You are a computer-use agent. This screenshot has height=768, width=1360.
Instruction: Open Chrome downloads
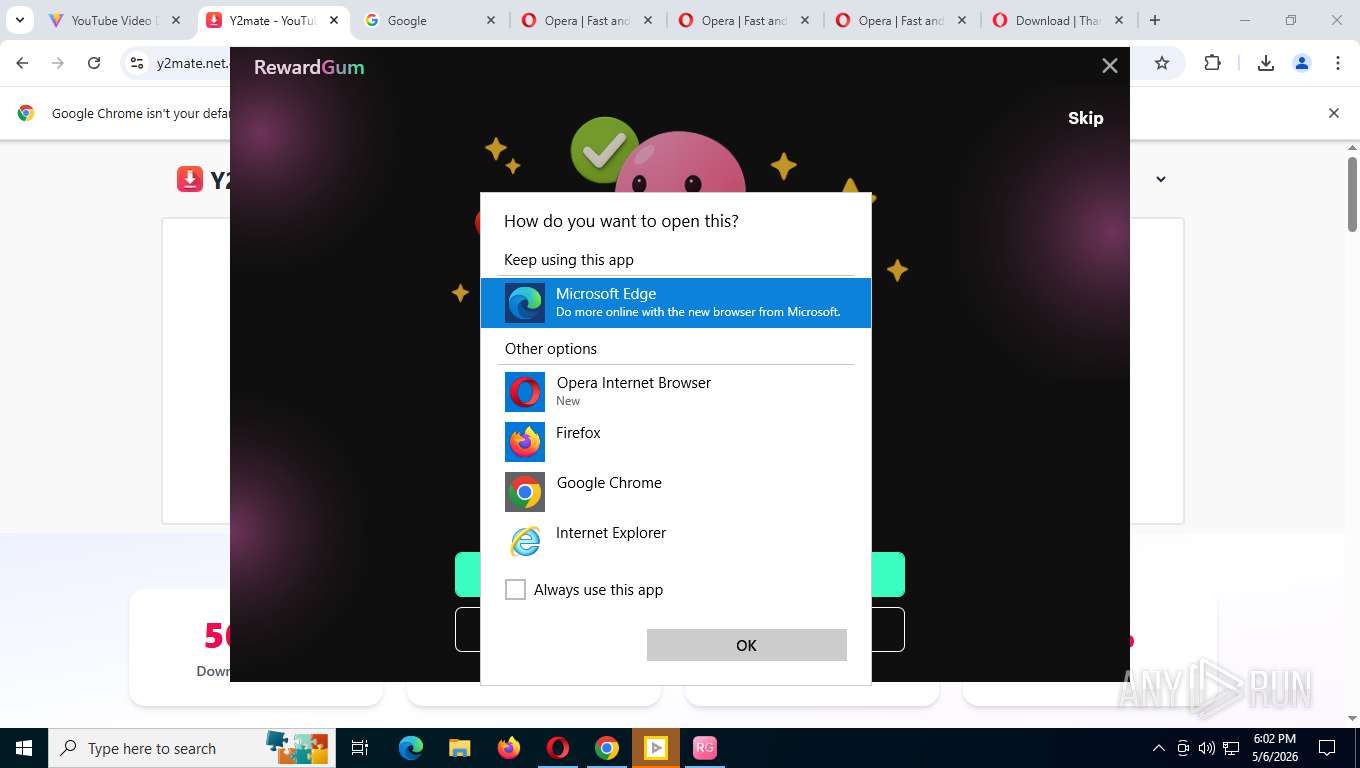pyautogui.click(x=1266, y=63)
